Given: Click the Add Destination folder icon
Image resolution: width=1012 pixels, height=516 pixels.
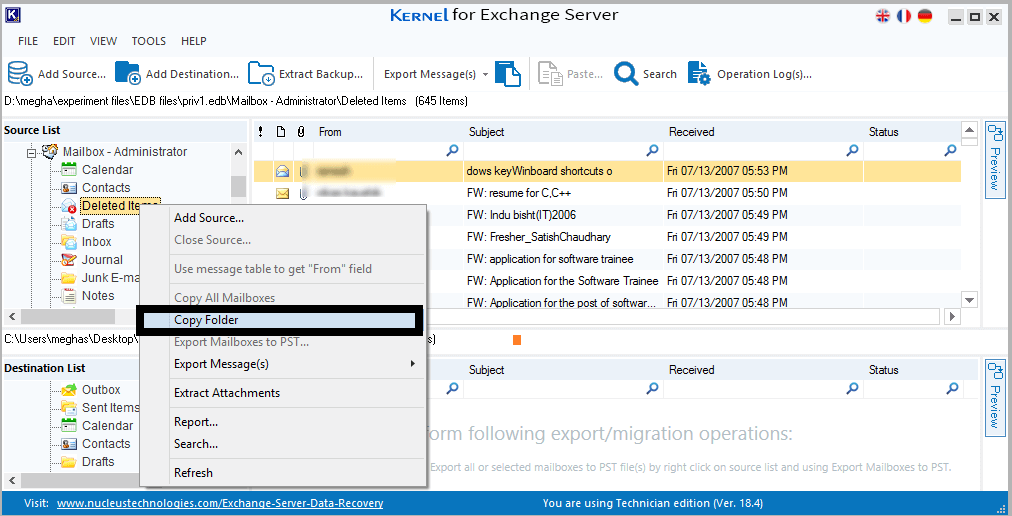Looking at the screenshot, I should coord(128,74).
